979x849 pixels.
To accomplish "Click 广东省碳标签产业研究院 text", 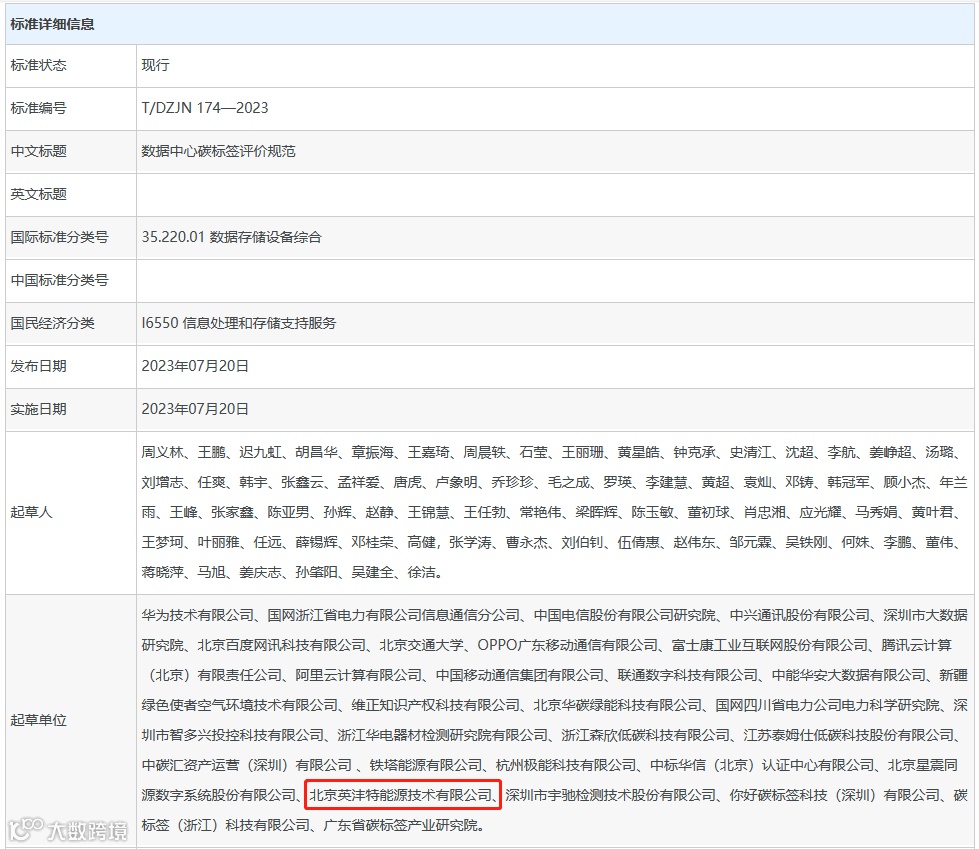I will (400, 825).
